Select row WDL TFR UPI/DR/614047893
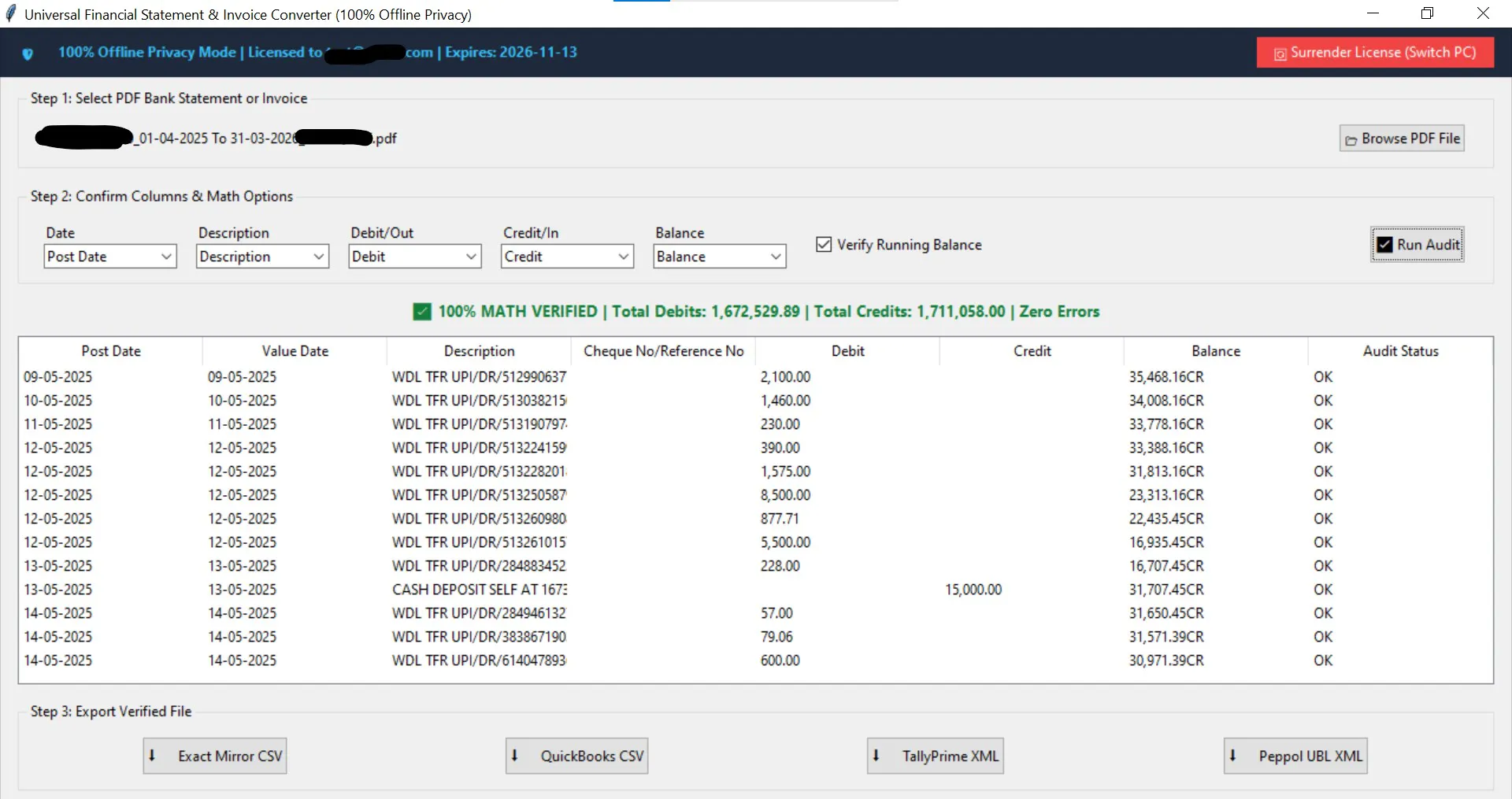Image resolution: width=1512 pixels, height=799 pixels. [755, 660]
